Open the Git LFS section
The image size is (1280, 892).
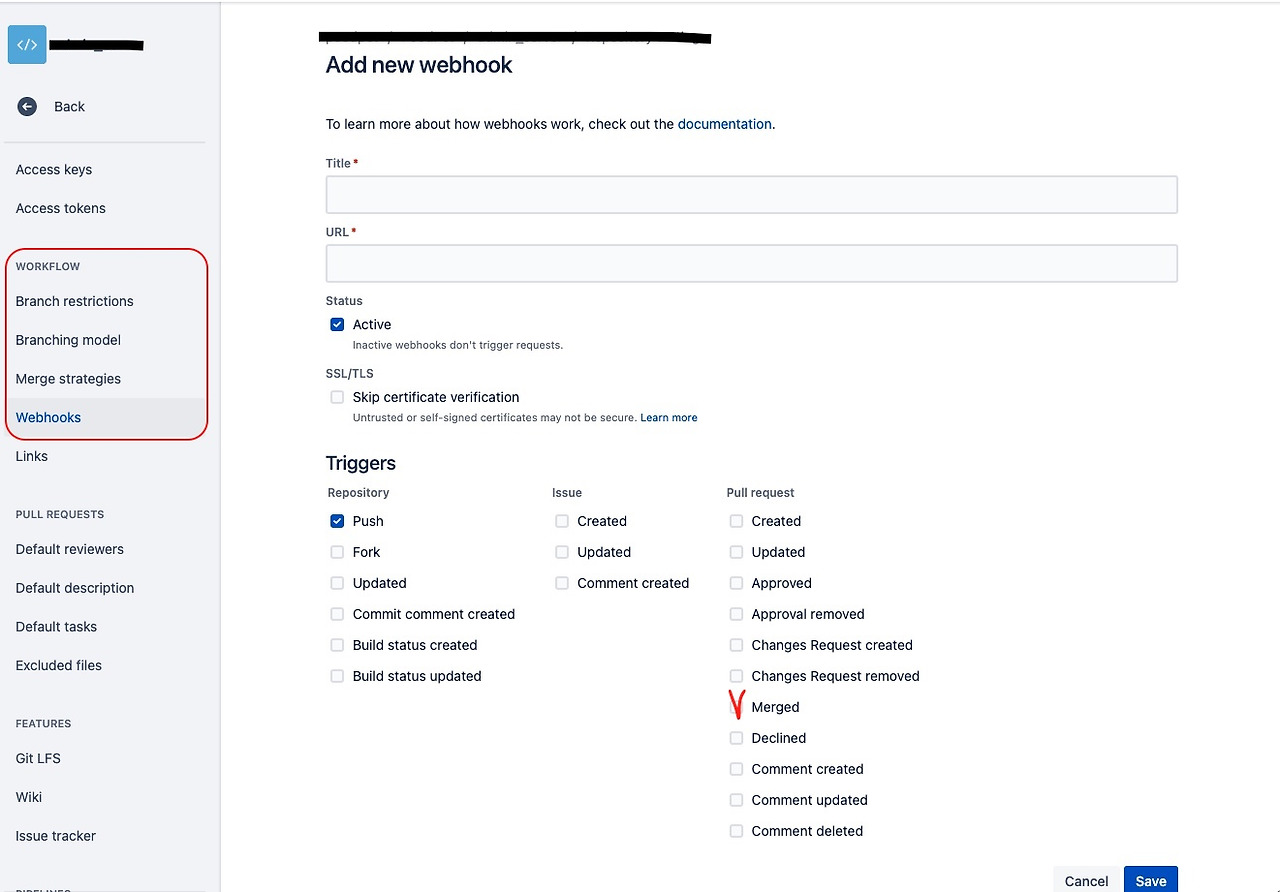click(38, 758)
